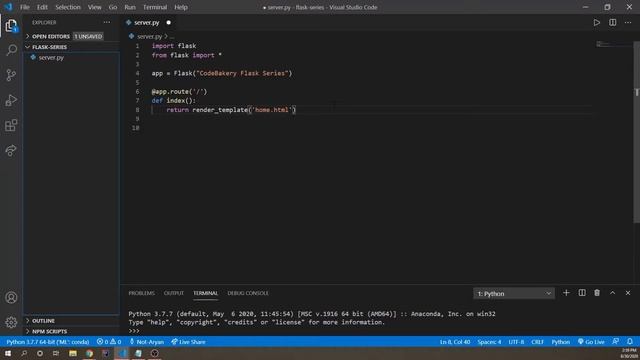The height and width of the screenshot is (360, 640).
Task: Open the Go menu
Action: pos(113,7)
